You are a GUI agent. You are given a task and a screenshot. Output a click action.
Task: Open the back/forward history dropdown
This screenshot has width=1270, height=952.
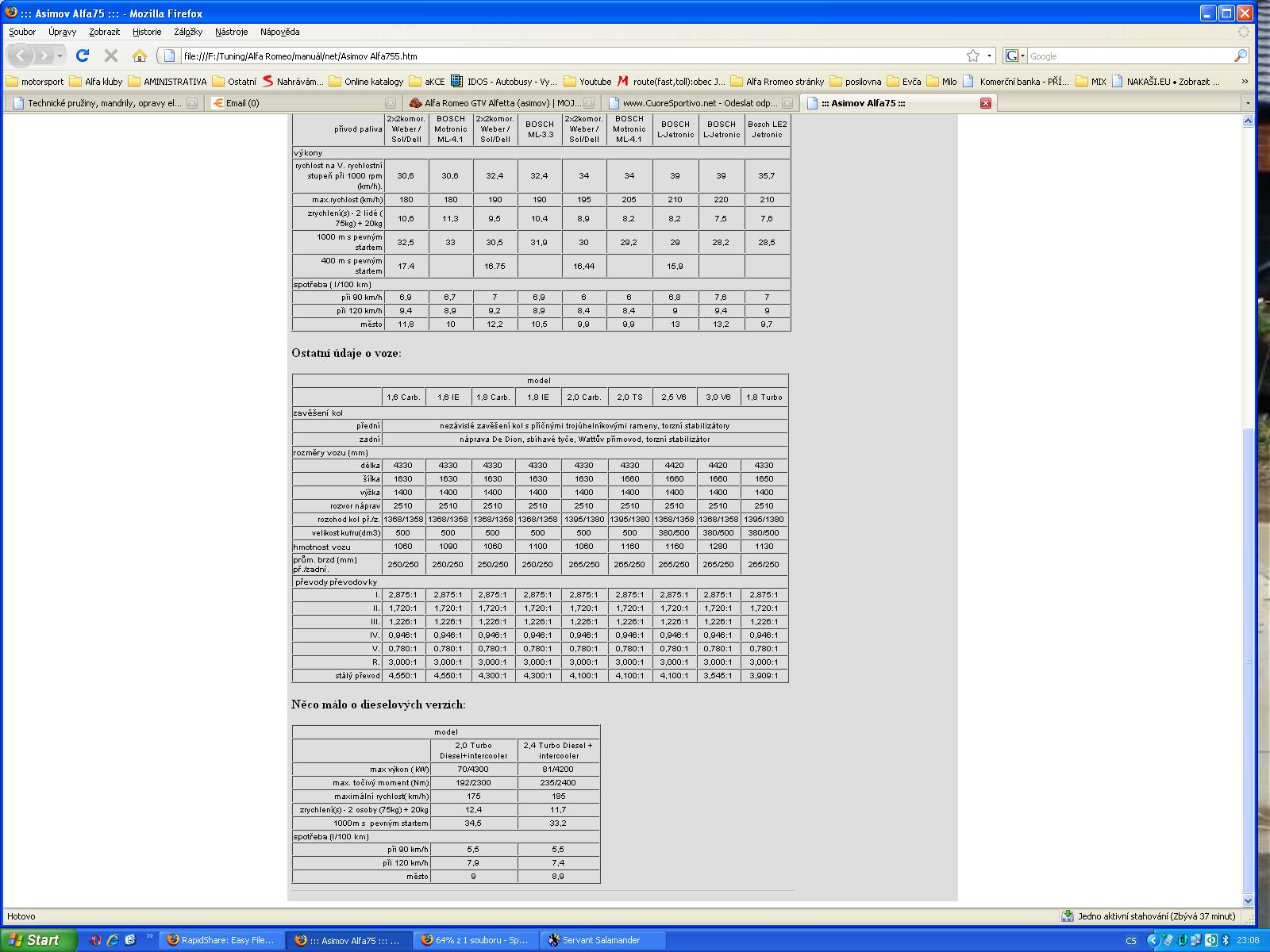(x=60, y=56)
